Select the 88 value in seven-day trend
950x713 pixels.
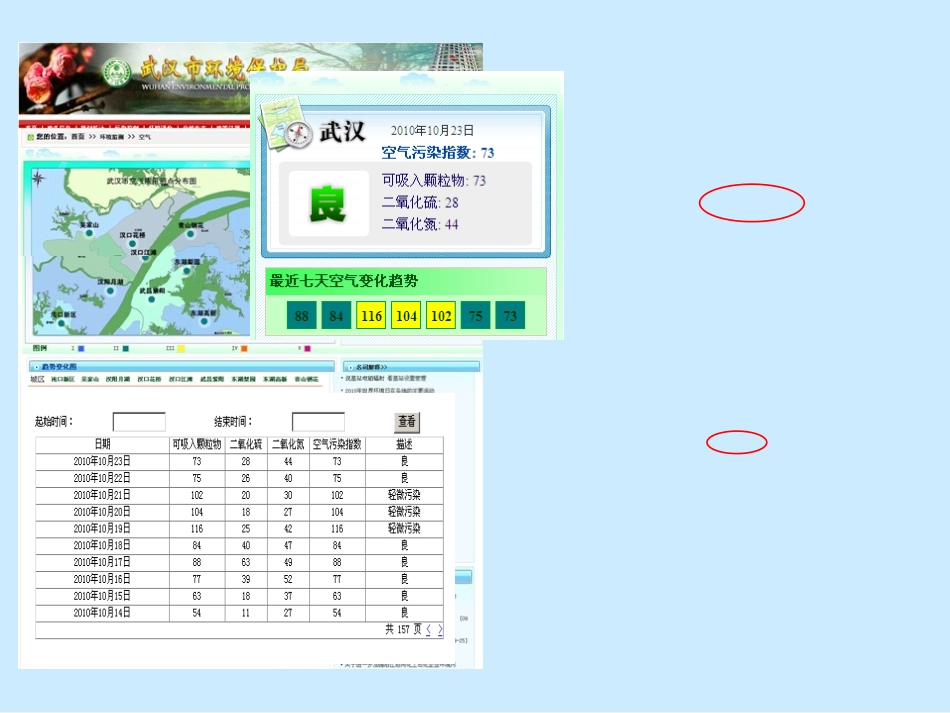coord(302,316)
